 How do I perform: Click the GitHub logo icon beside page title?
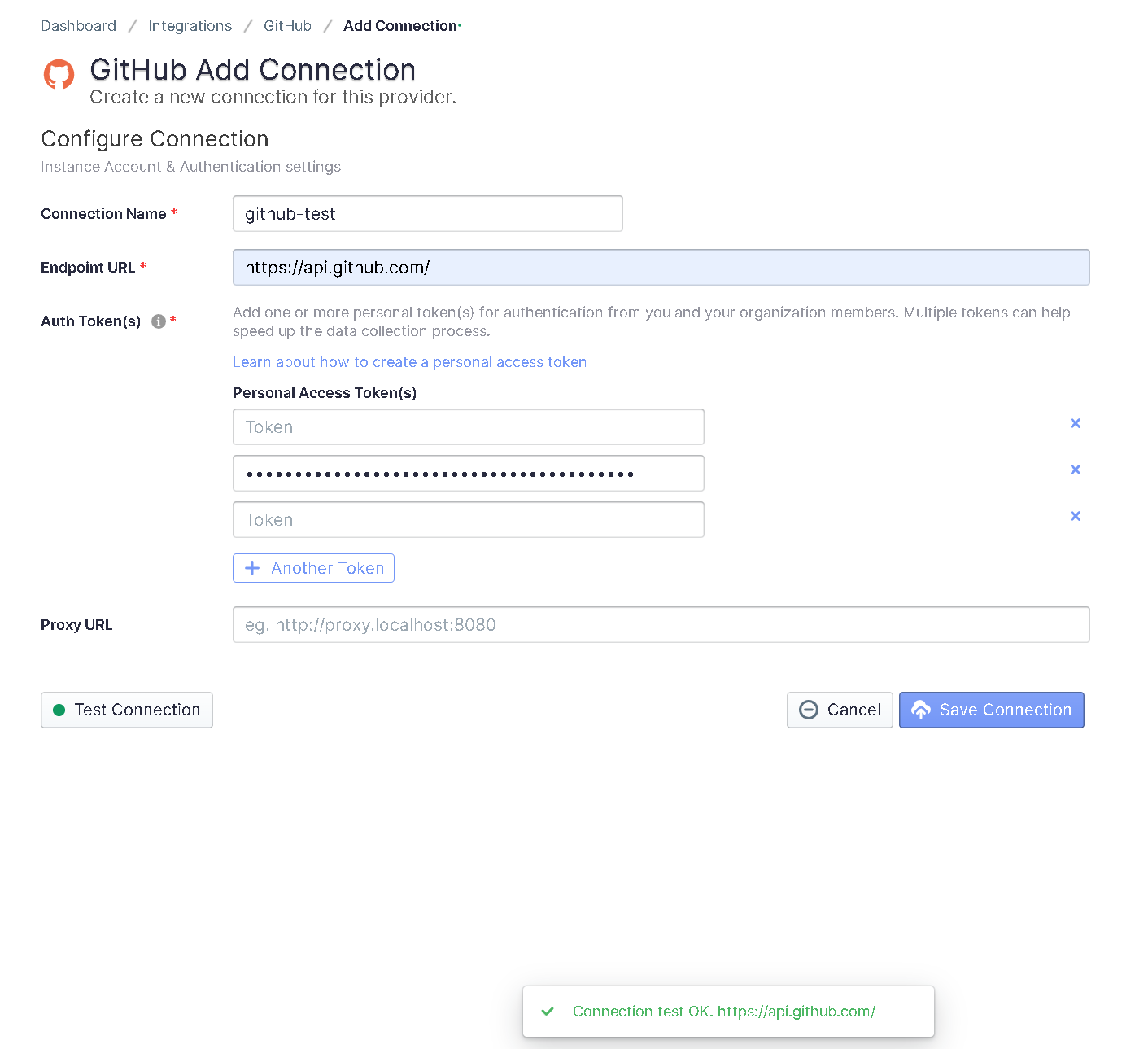point(59,74)
